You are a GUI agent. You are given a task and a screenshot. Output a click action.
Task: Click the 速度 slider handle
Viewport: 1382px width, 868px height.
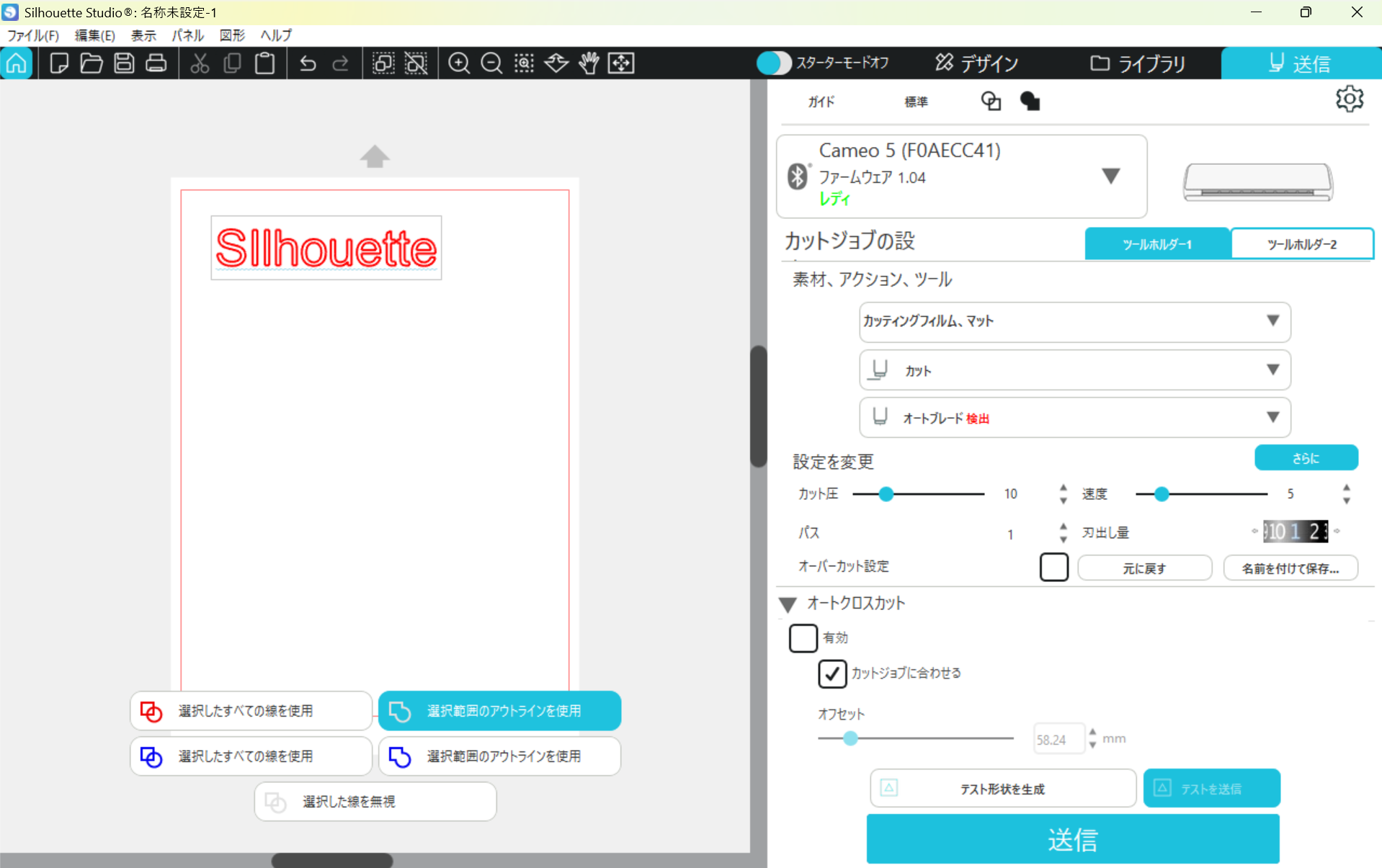[1162, 494]
